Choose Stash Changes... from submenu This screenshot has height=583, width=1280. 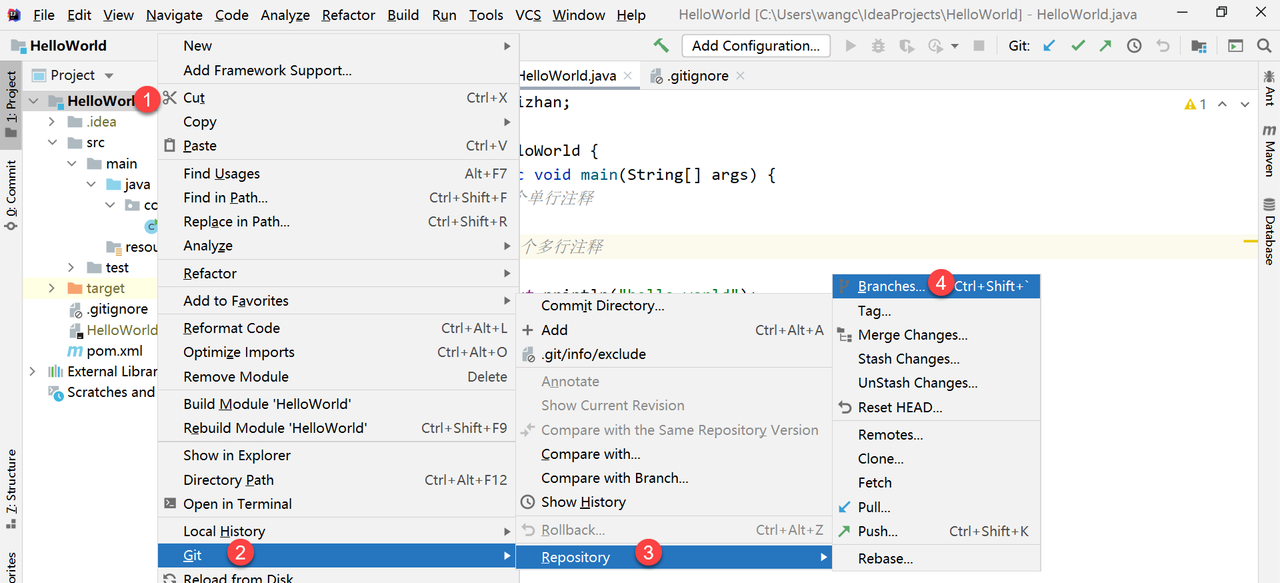coord(908,359)
